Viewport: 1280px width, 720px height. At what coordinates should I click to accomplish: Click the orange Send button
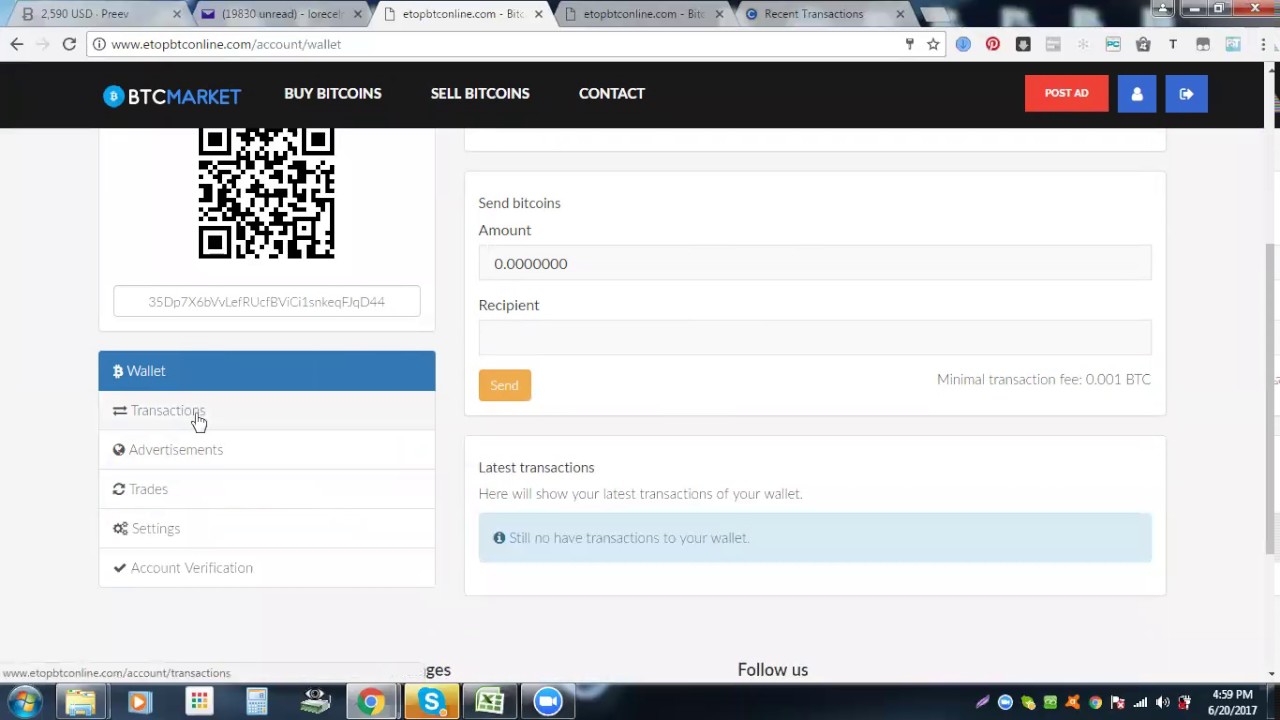(x=504, y=385)
